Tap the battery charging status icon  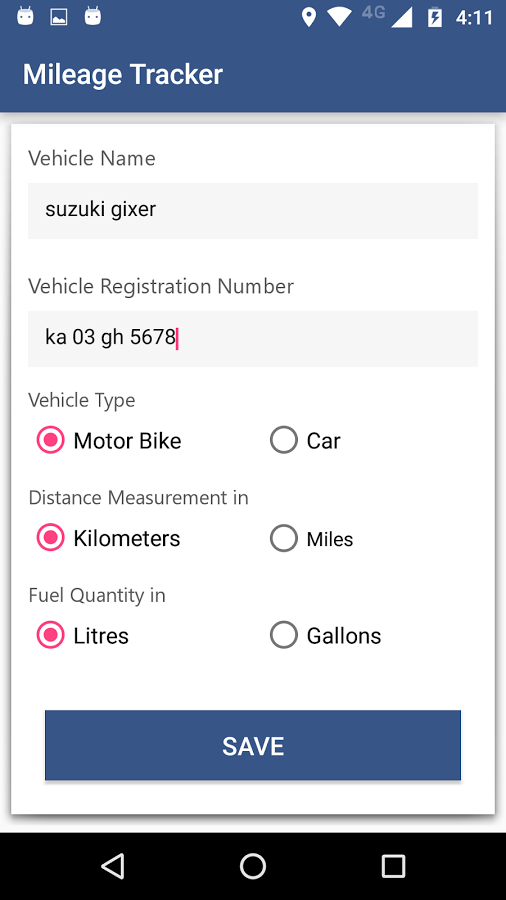pyautogui.click(x=435, y=18)
